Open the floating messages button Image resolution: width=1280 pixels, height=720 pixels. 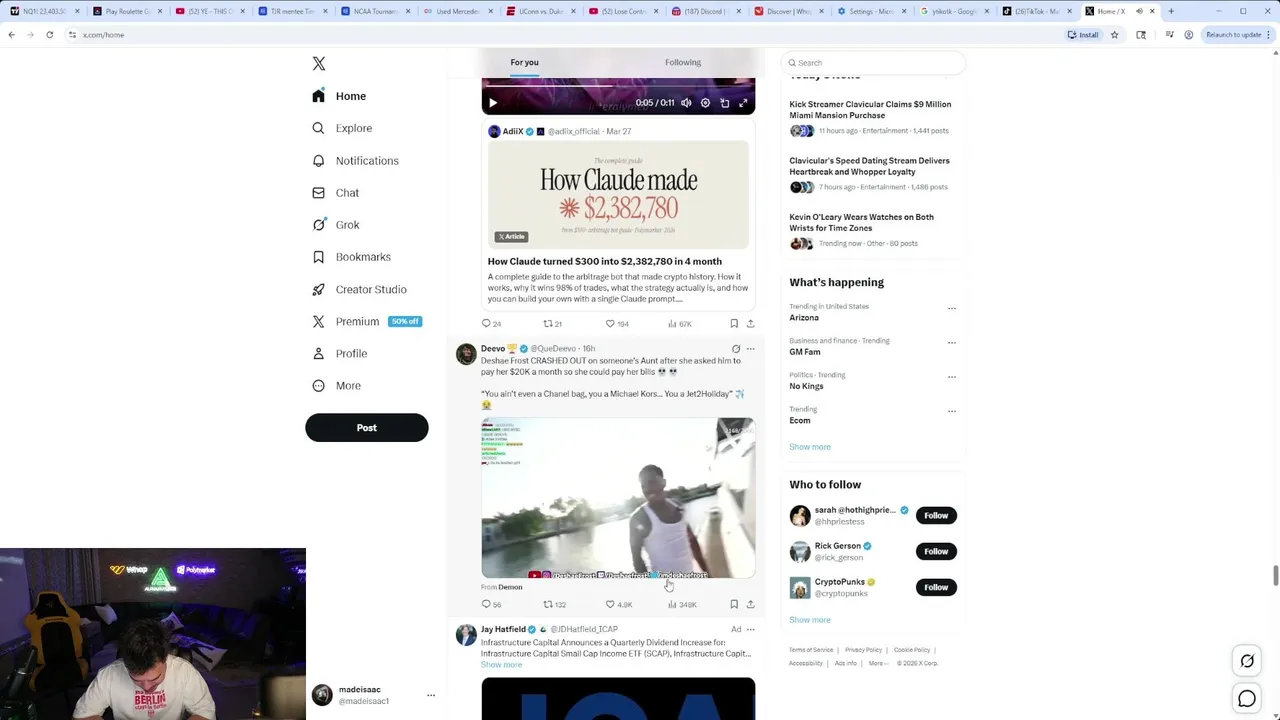click(1247, 699)
